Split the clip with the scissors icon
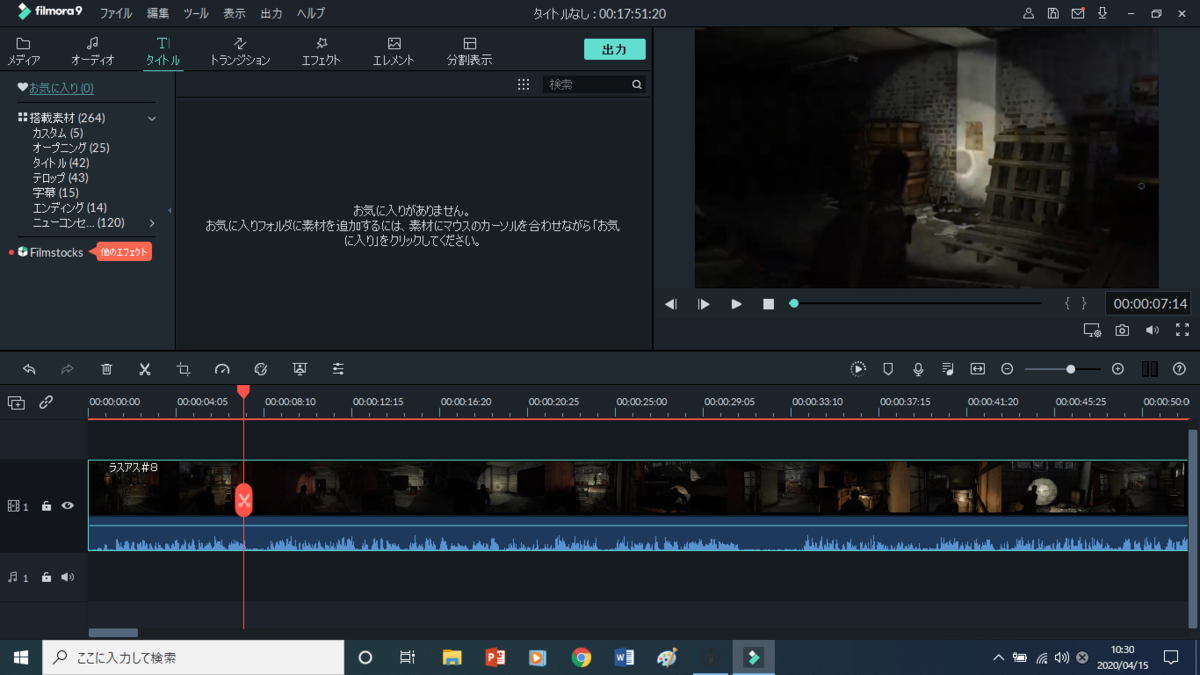This screenshot has height=675, width=1200. tap(145, 369)
